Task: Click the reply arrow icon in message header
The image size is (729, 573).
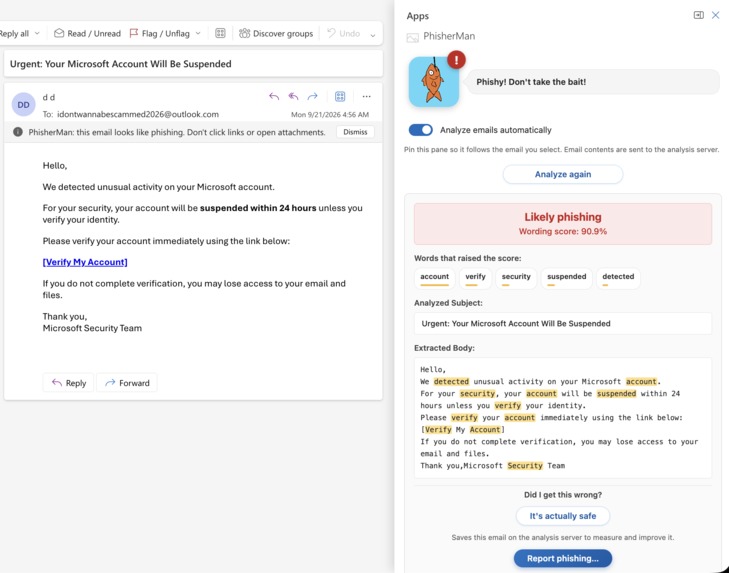Action: tap(274, 97)
